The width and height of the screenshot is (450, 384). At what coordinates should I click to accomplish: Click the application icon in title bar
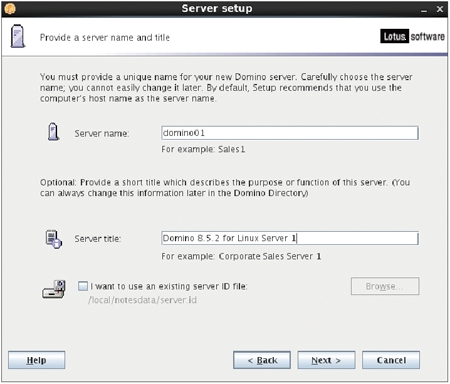point(10,9)
